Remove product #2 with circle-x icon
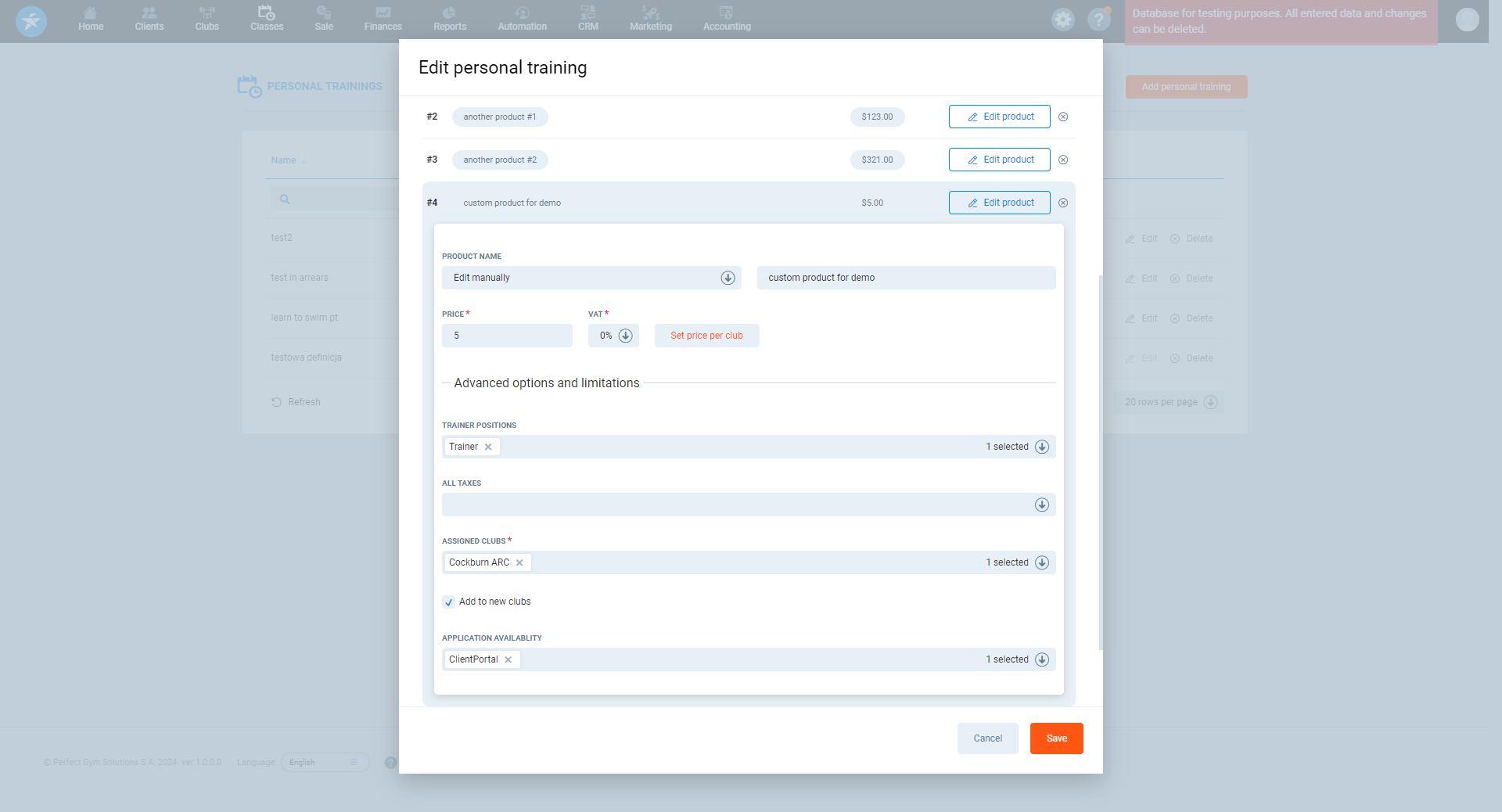This screenshot has width=1502, height=812. [x=1062, y=117]
